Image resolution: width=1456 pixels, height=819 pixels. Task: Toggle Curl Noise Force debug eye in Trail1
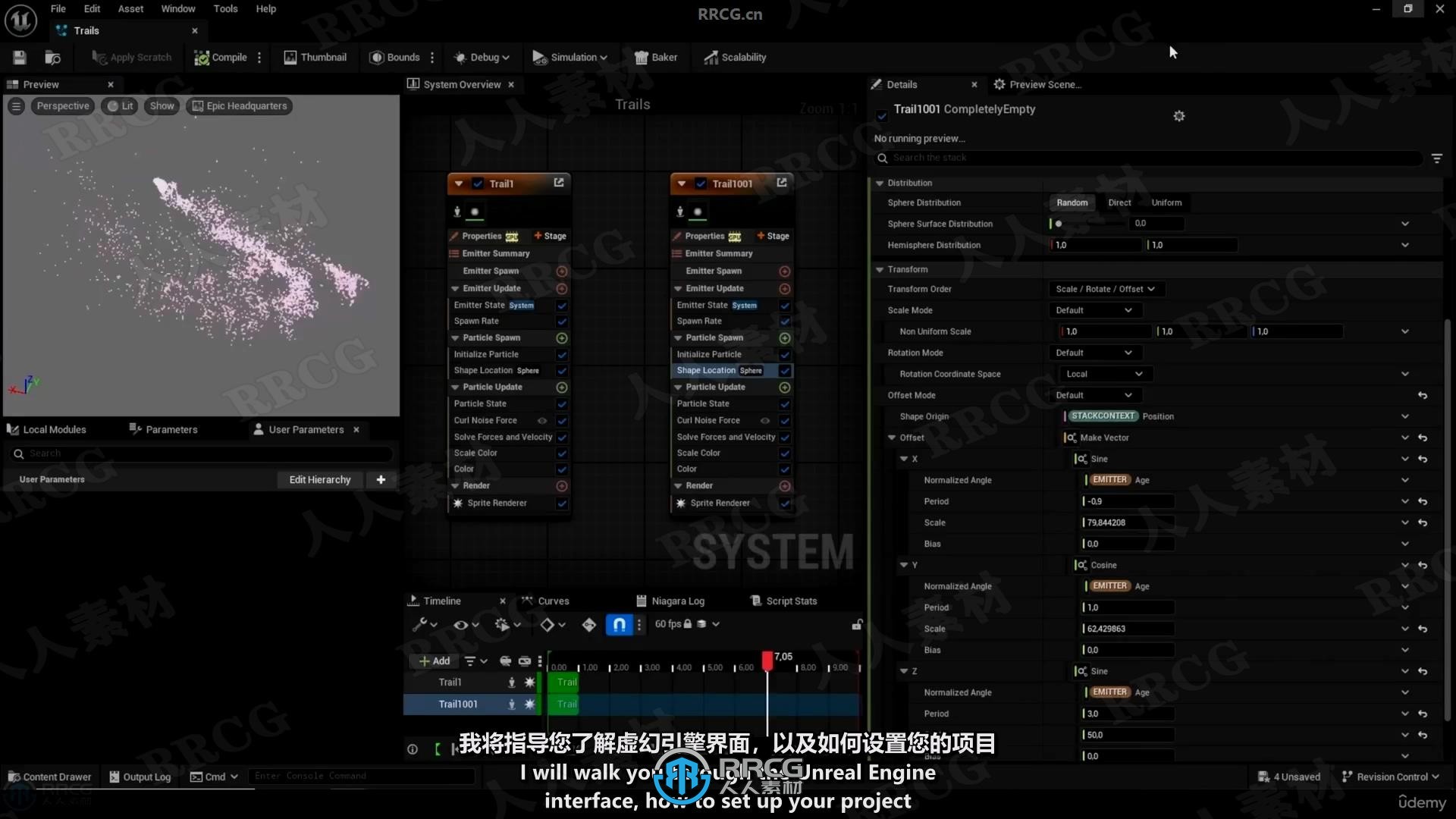tap(542, 421)
